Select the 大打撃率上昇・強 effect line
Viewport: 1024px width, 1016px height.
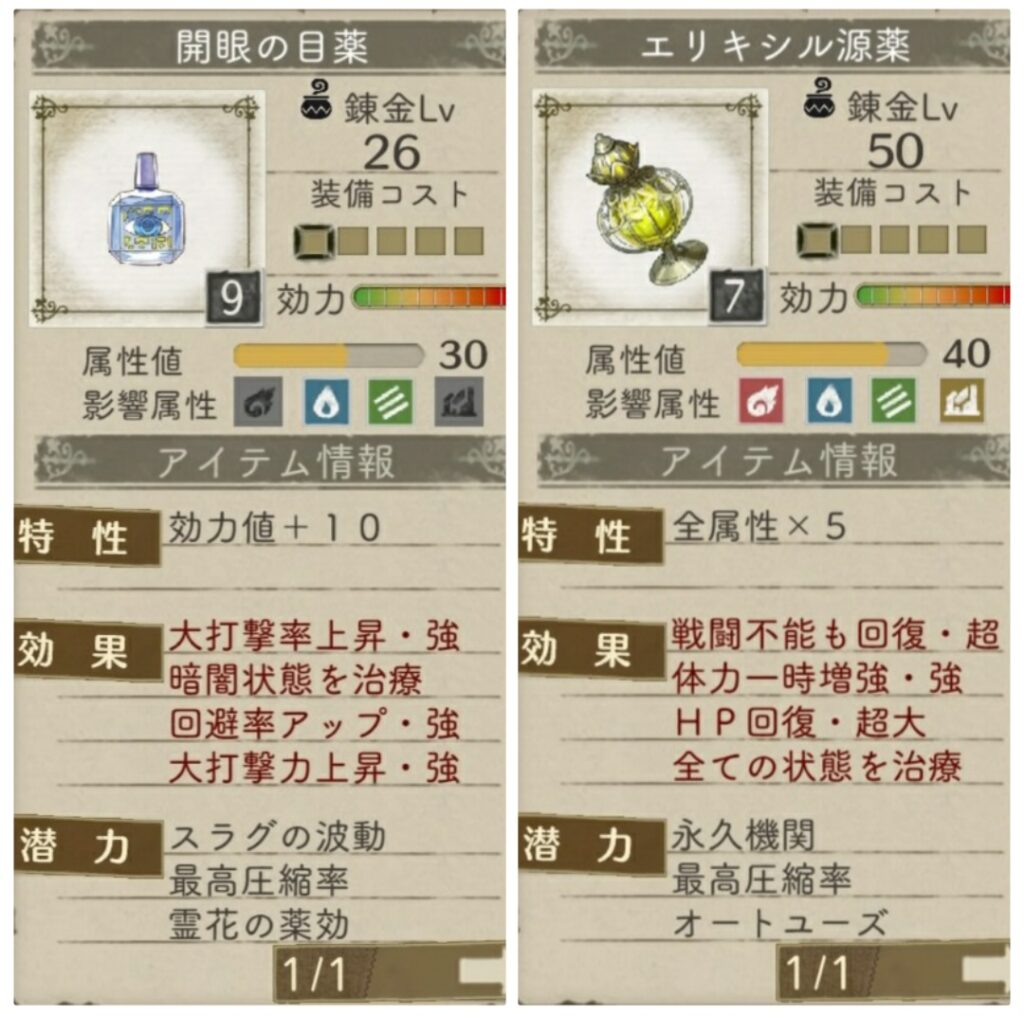click(x=314, y=636)
